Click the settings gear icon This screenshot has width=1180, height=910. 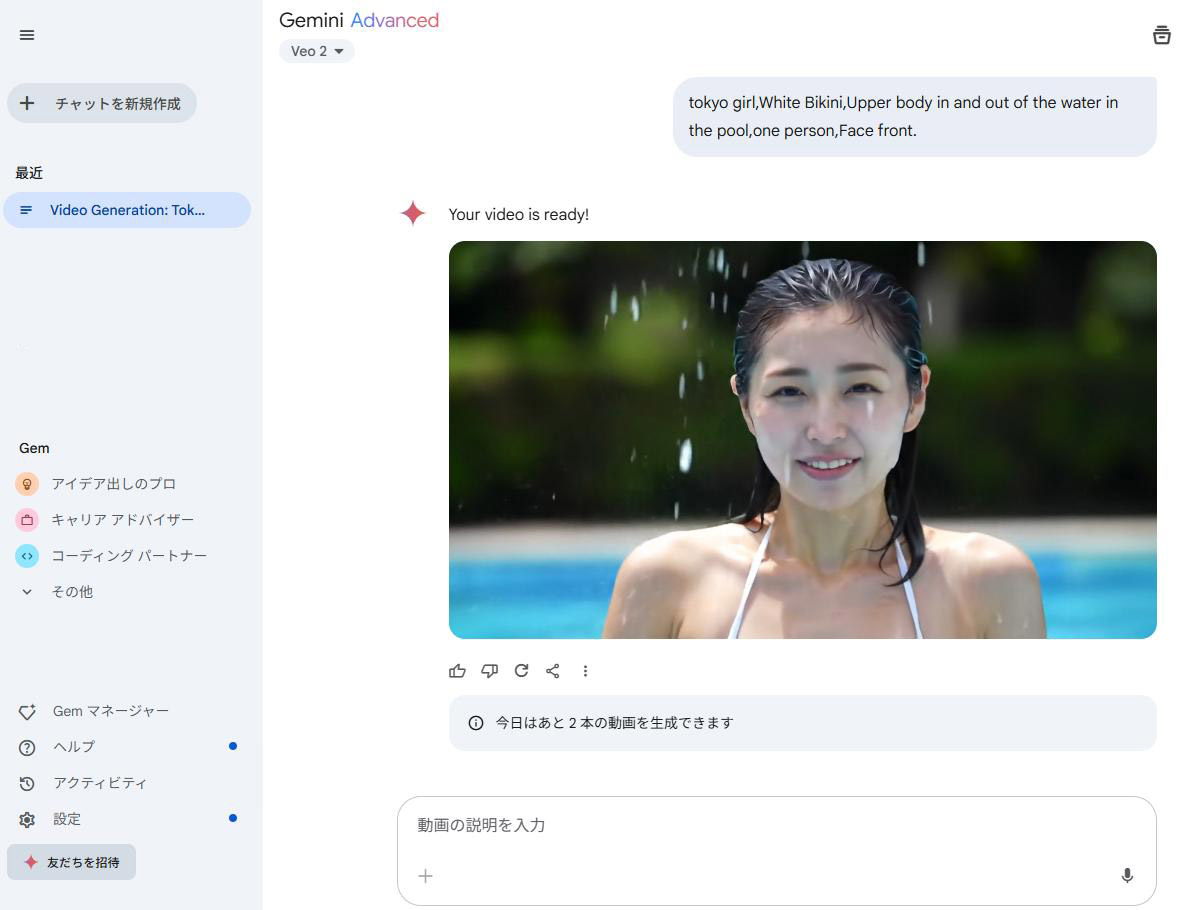[x=27, y=820]
